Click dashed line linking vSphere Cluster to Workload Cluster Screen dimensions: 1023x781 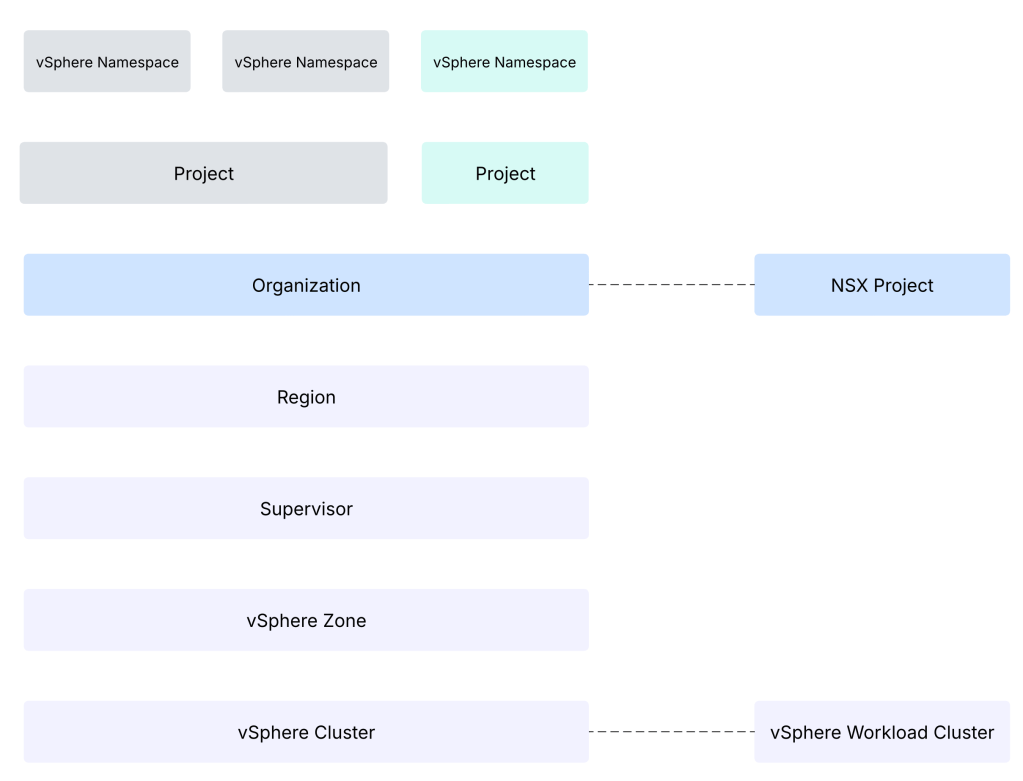[671, 732]
